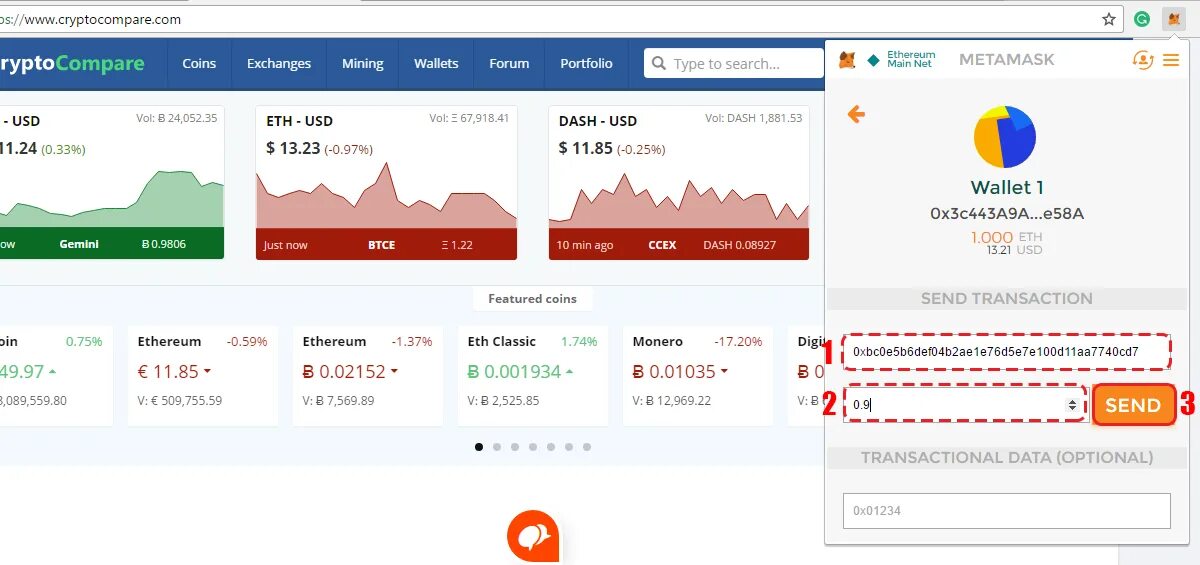This screenshot has height=565, width=1200.
Task: Select the second featured coins carousel dot
Action: tap(497, 447)
